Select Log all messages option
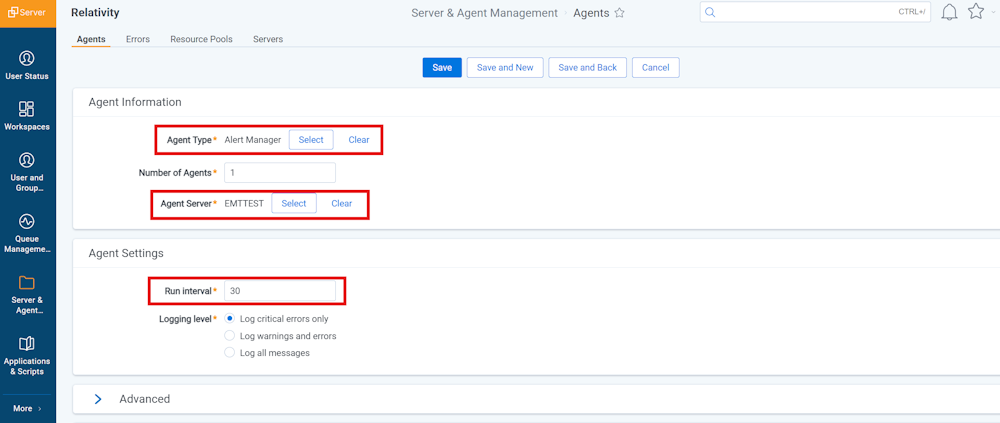The image size is (1000, 423). [x=230, y=353]
